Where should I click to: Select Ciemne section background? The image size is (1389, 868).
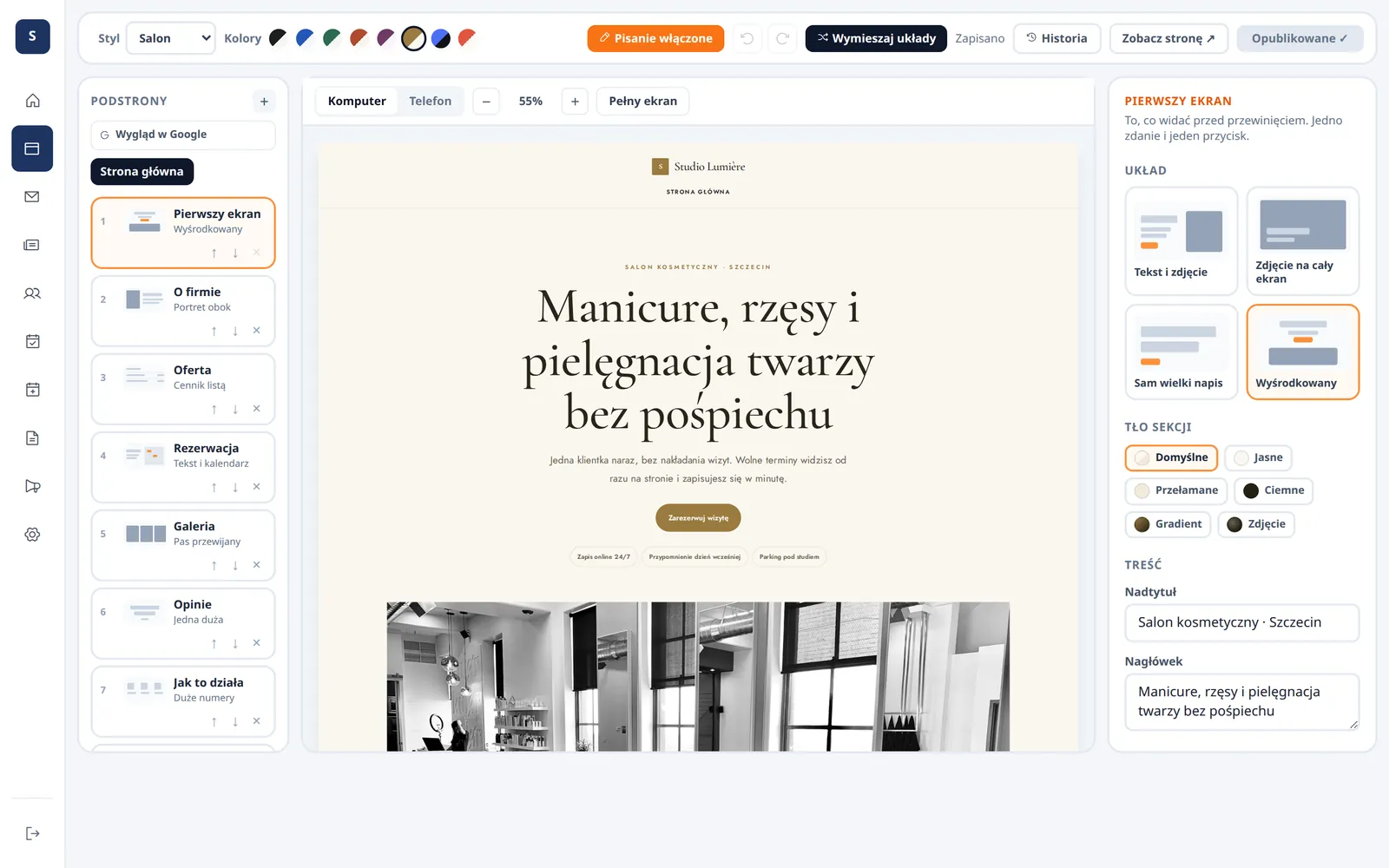point(1274,490)
